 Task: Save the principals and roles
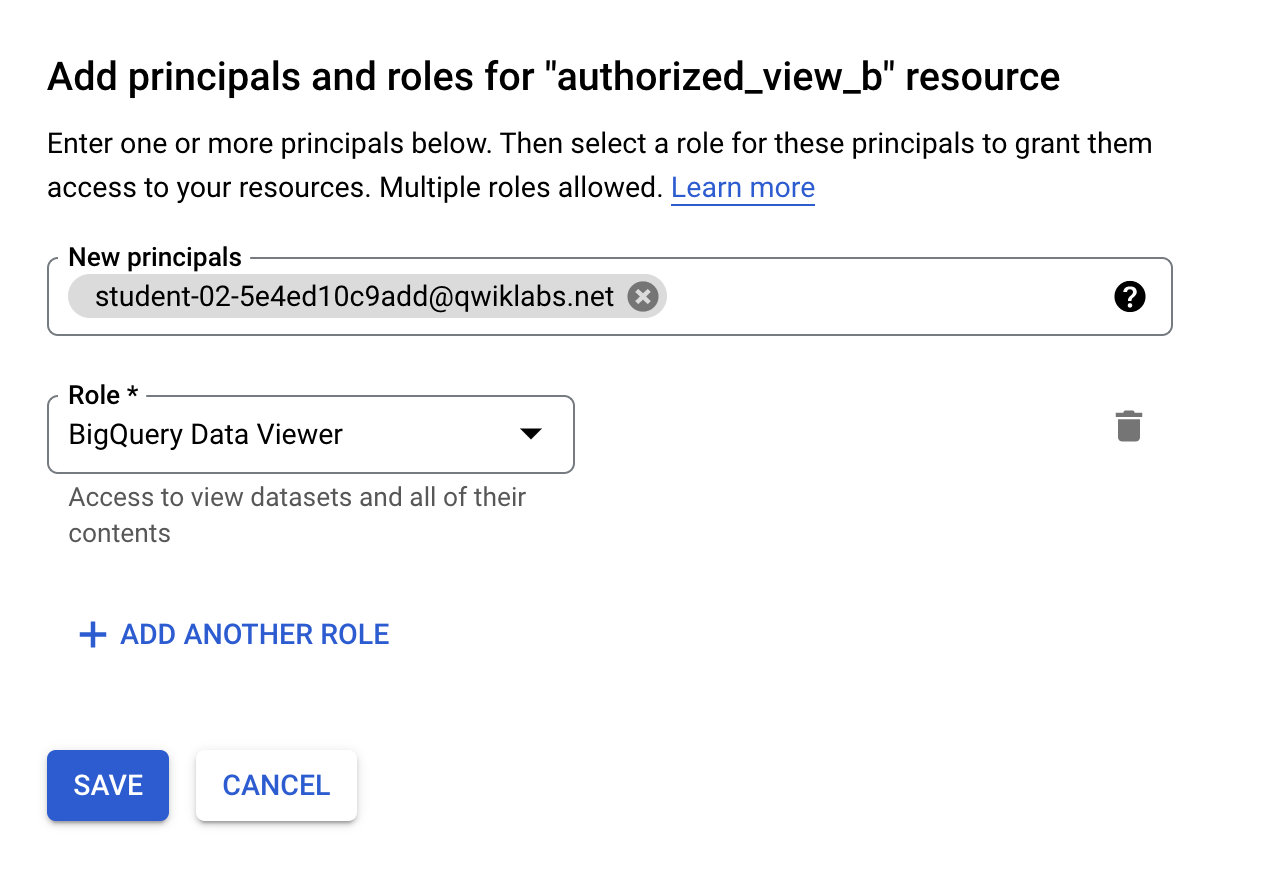pyautogui.click(x=108, y=786)
